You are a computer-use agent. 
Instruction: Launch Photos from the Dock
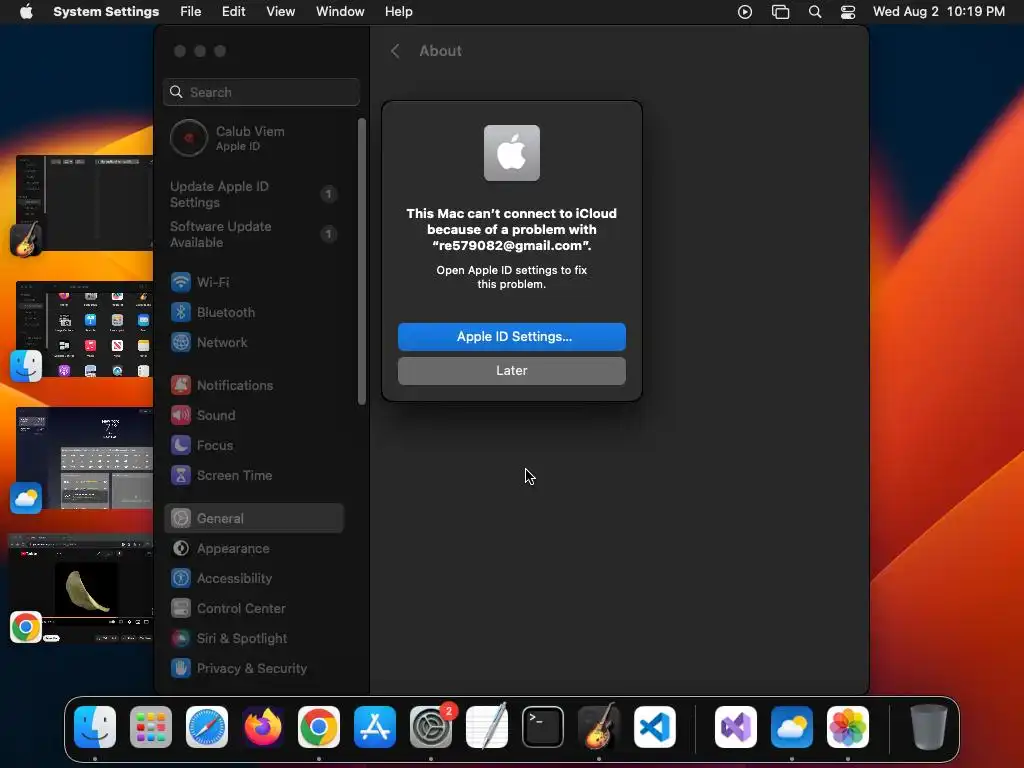point(848,727)
